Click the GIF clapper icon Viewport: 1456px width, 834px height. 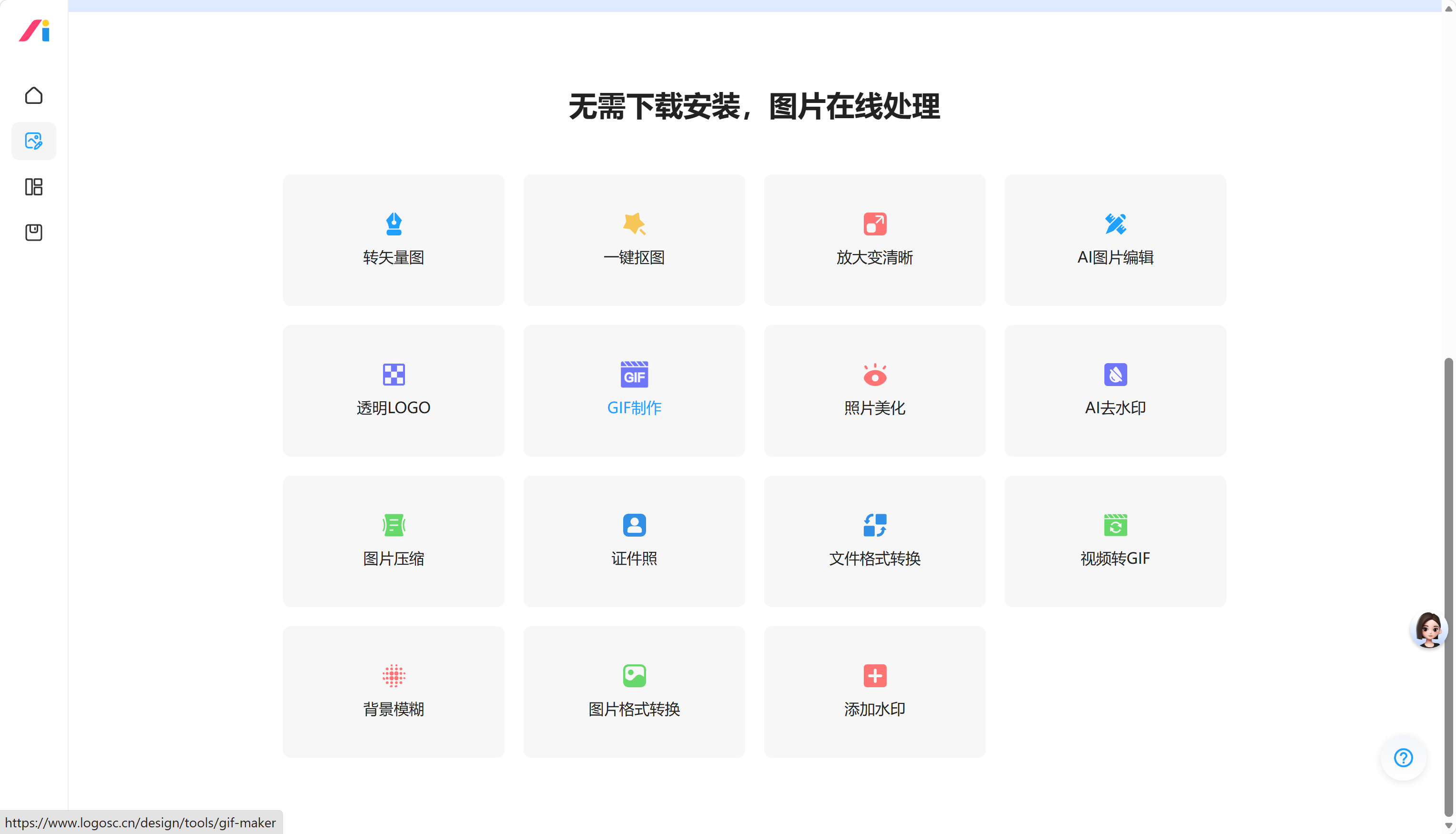[635, 374]
